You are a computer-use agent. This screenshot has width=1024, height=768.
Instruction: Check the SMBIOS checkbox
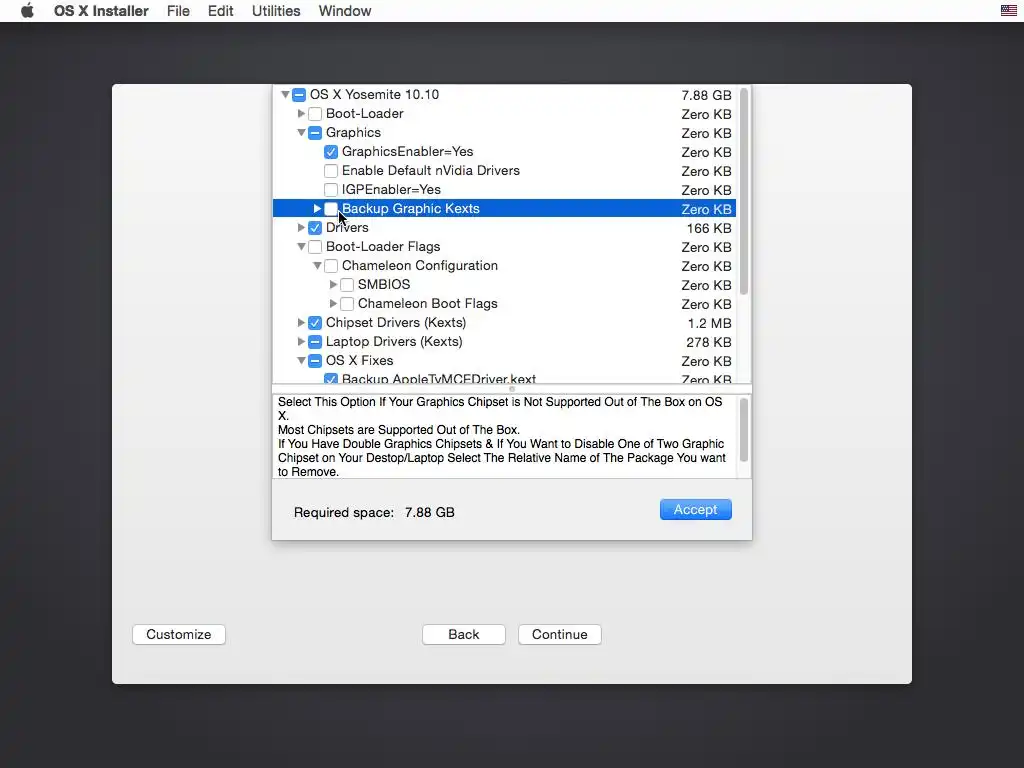(347, 285)
